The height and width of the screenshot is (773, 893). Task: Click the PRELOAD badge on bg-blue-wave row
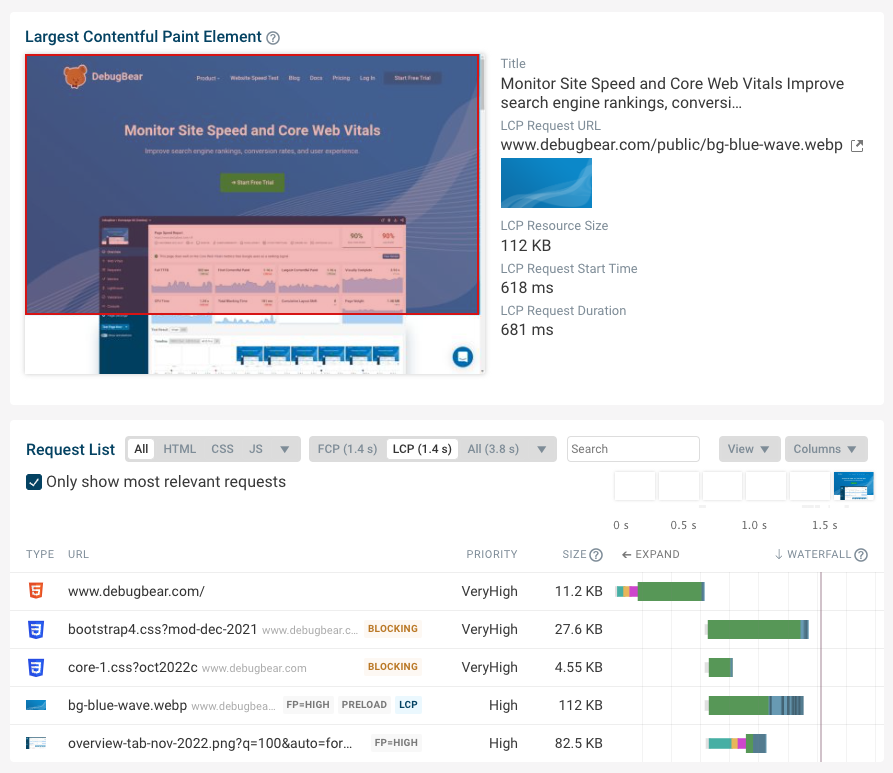(x=364, y=705)
